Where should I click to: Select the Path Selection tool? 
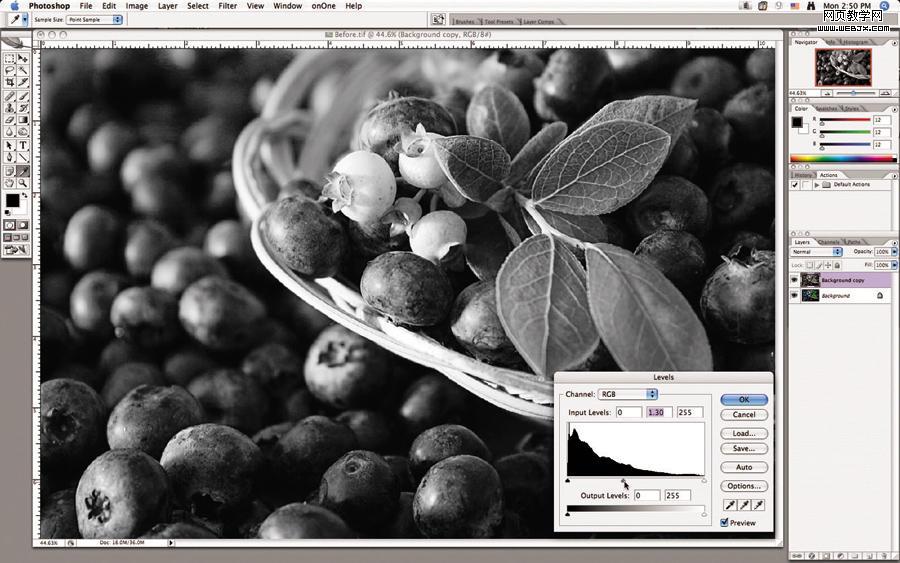coord(10,145)
